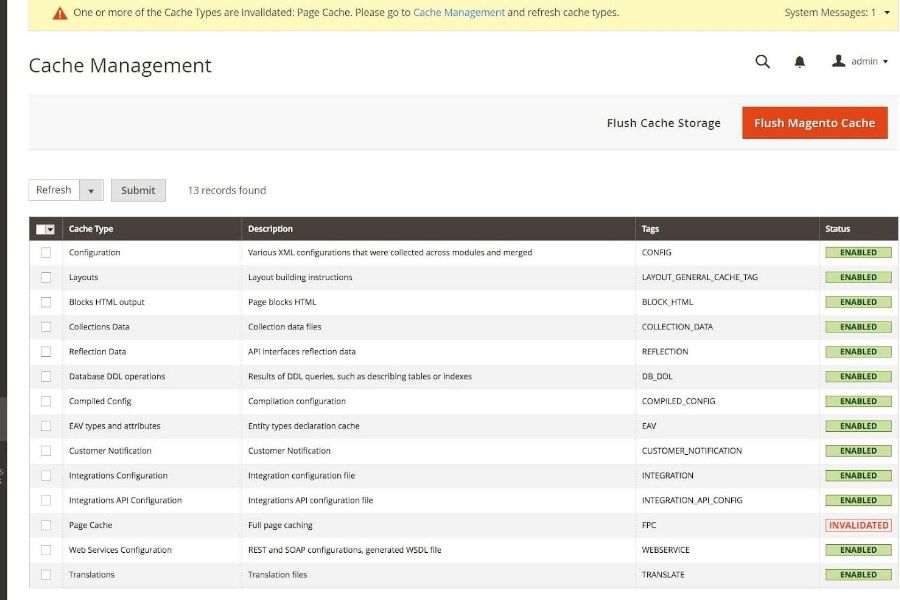Screen dimensions: 900x600
Task: Click the Submit button
Action: [x=138, y=191]
